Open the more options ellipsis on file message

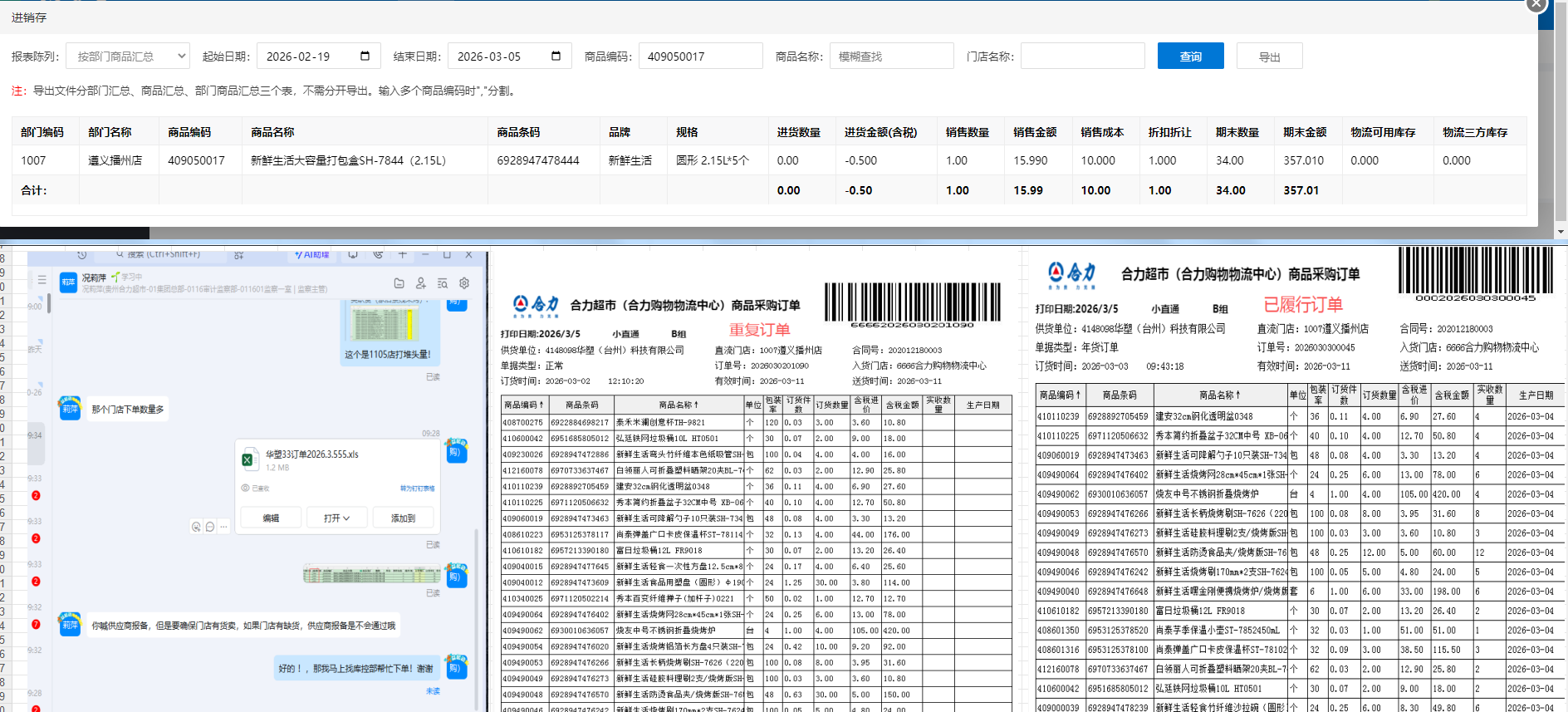[x=224, y=527]
